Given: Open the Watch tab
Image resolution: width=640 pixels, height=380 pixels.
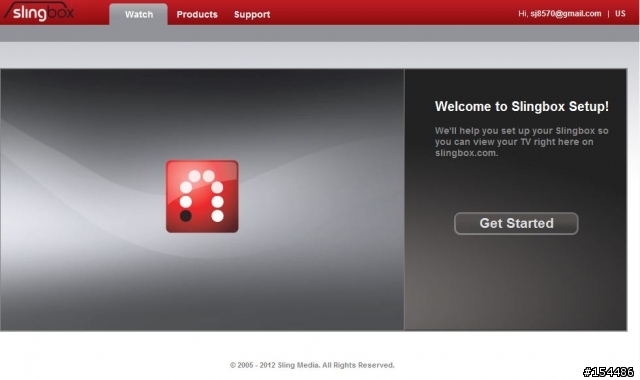Looking at the screenshot, I should click(139, 14).
